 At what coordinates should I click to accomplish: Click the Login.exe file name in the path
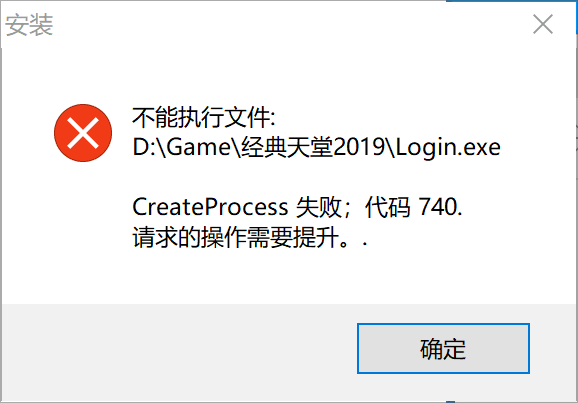pyautogui.click(x=448, y=147)
